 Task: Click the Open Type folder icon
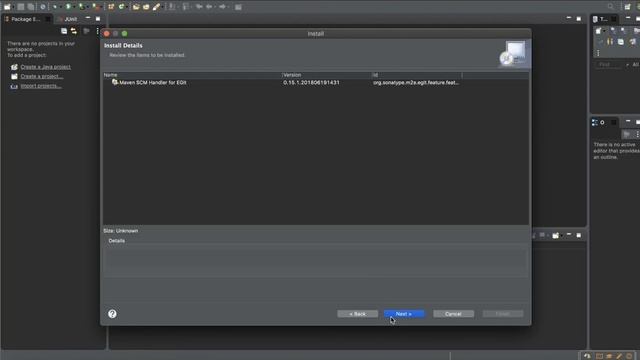coord(136,7)
